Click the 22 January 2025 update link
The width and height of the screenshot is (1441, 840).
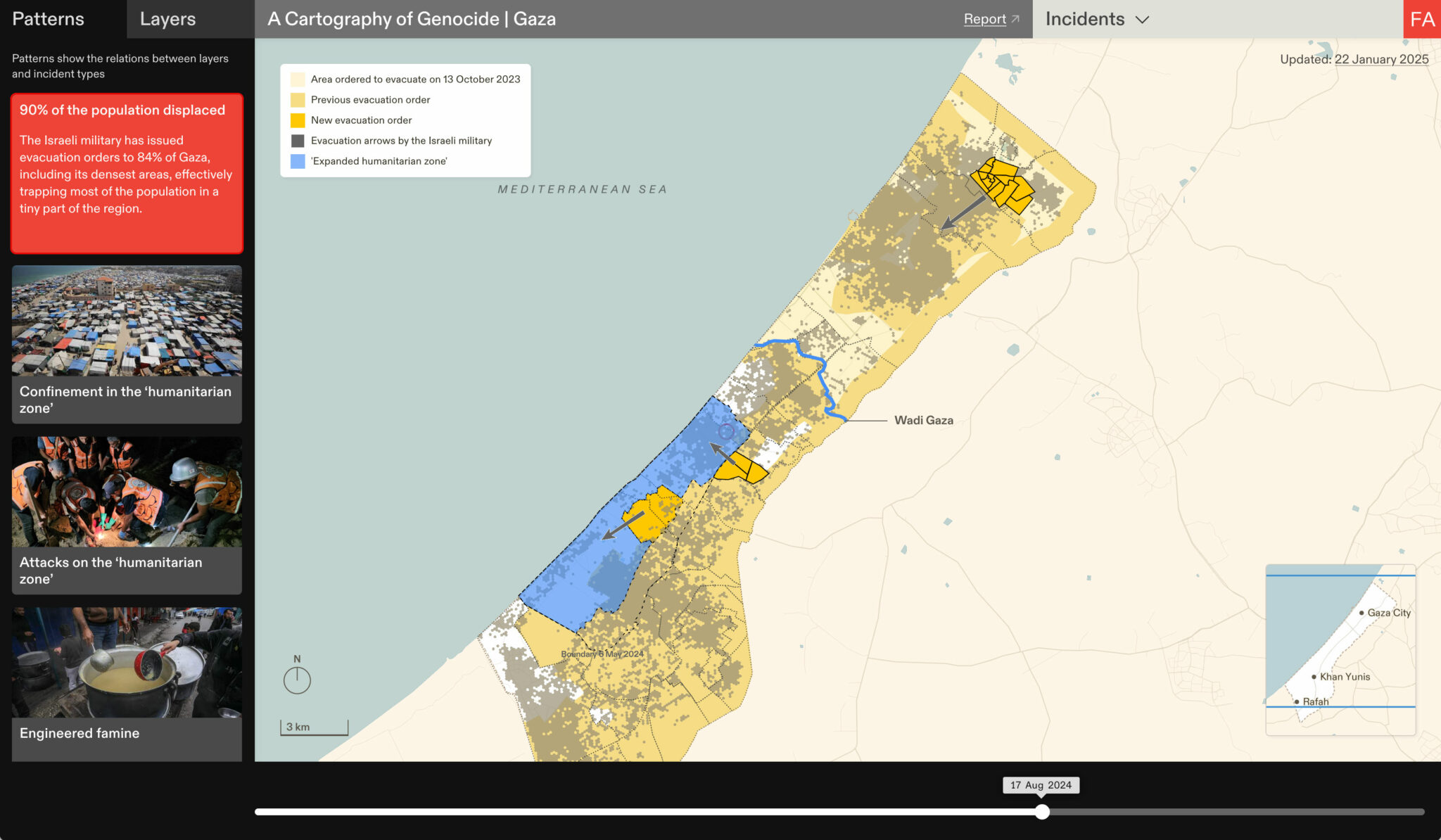pos(1381,59)
